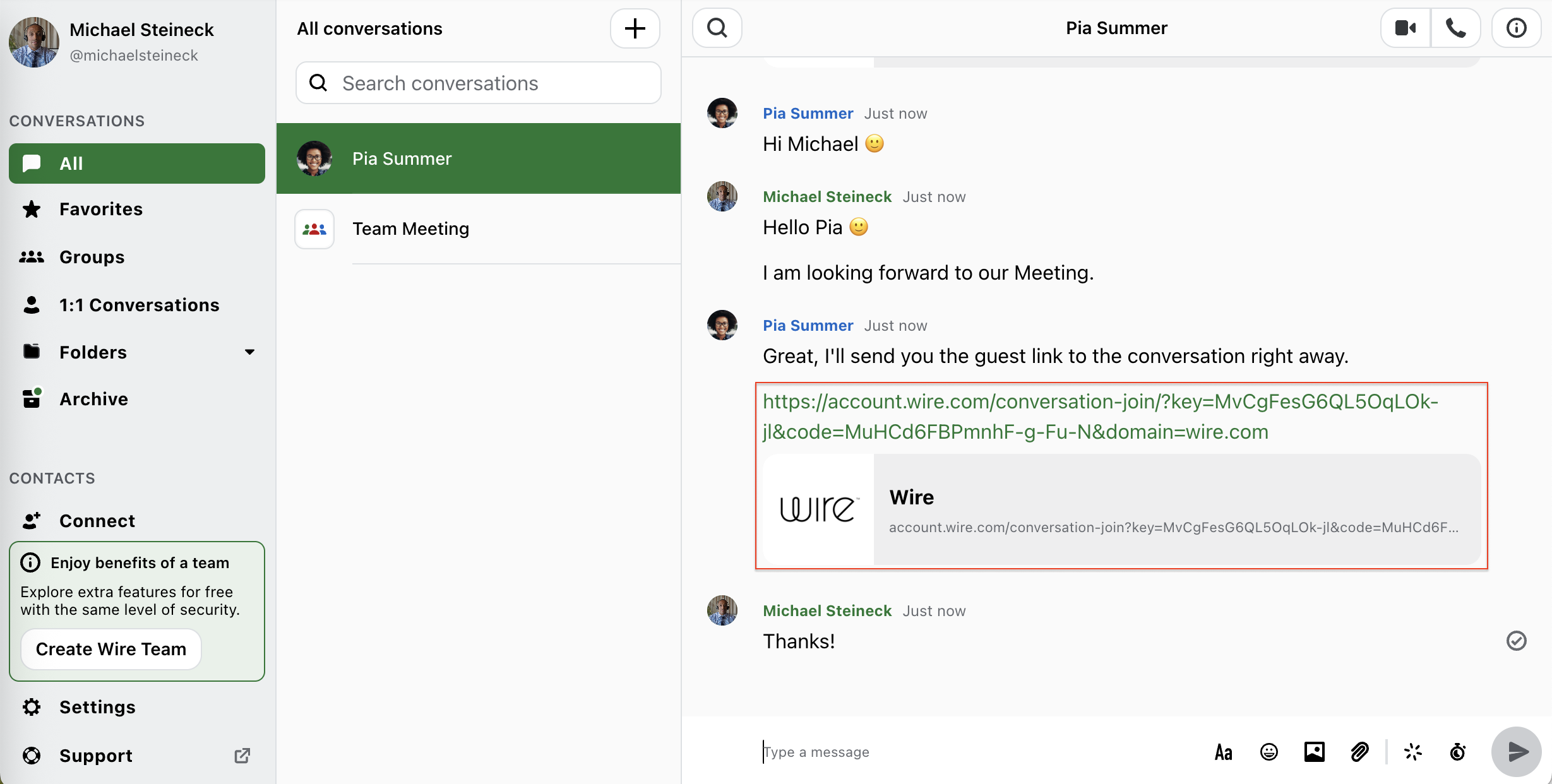Attach a file with the paperclip icon
The height and width of the screenshot is (784, 1552).
pos(1359,752)
